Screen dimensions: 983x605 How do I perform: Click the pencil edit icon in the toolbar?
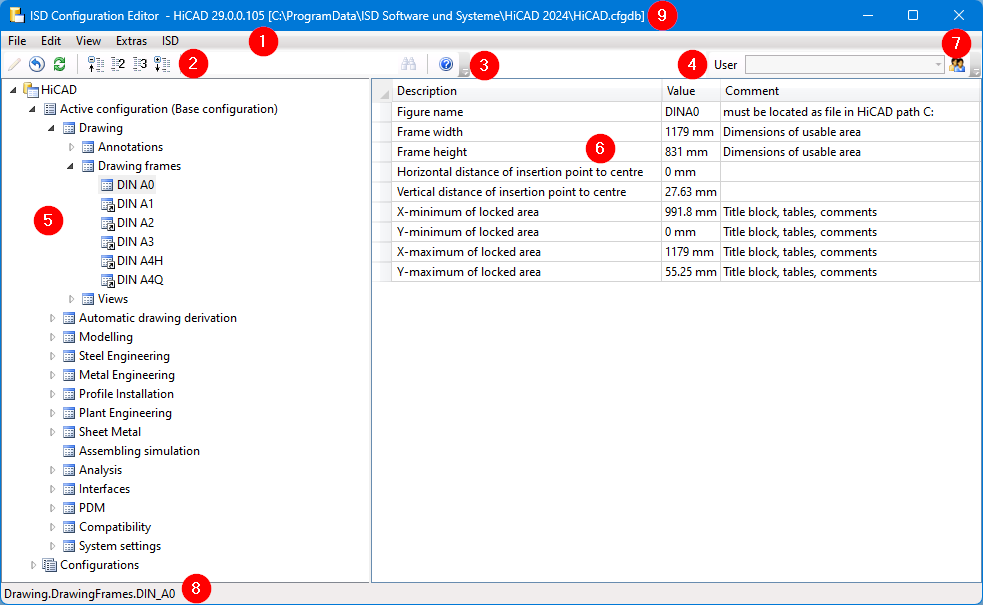[x=14, y=64]
